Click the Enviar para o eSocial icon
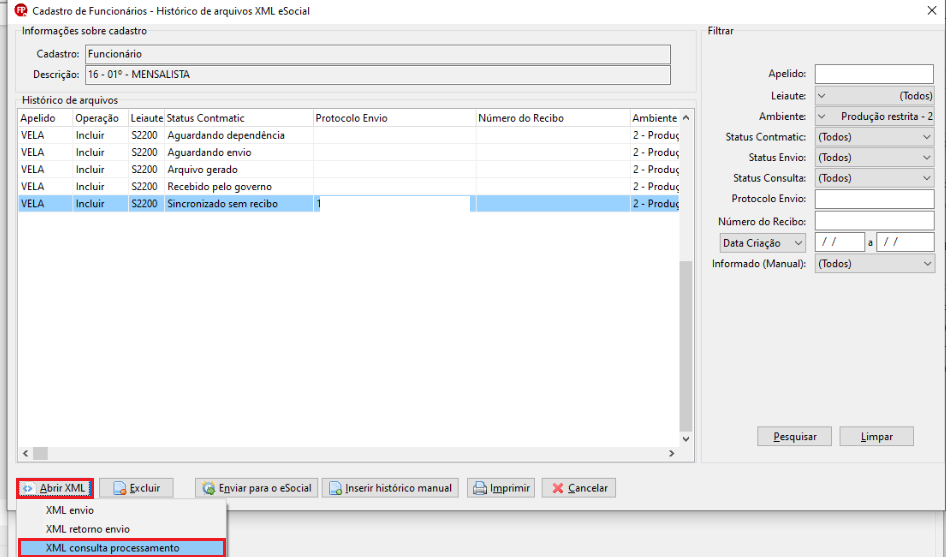The width and height of the screenshot is (946, 557). tap(209, 488)
